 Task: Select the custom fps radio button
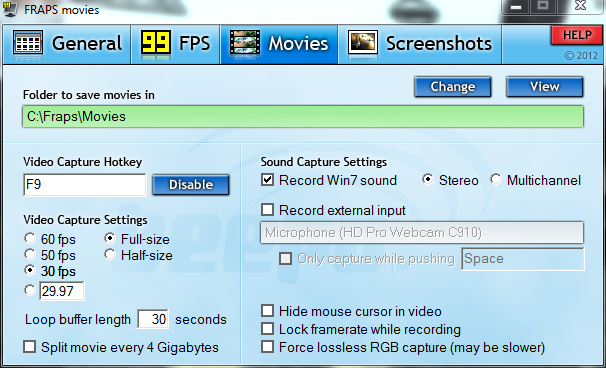tap(30, 290)
